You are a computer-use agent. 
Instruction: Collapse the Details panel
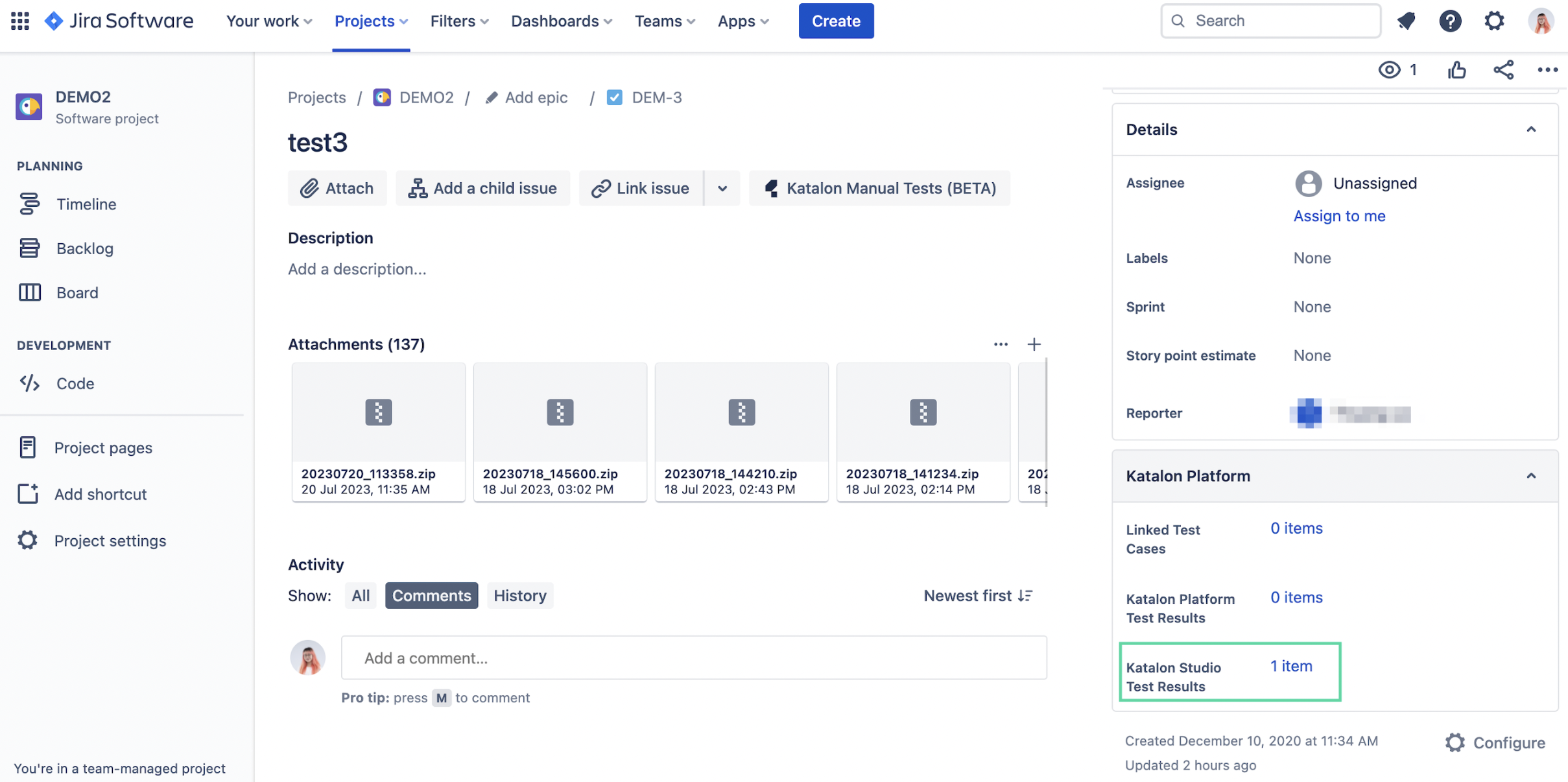click(1531, 130)
